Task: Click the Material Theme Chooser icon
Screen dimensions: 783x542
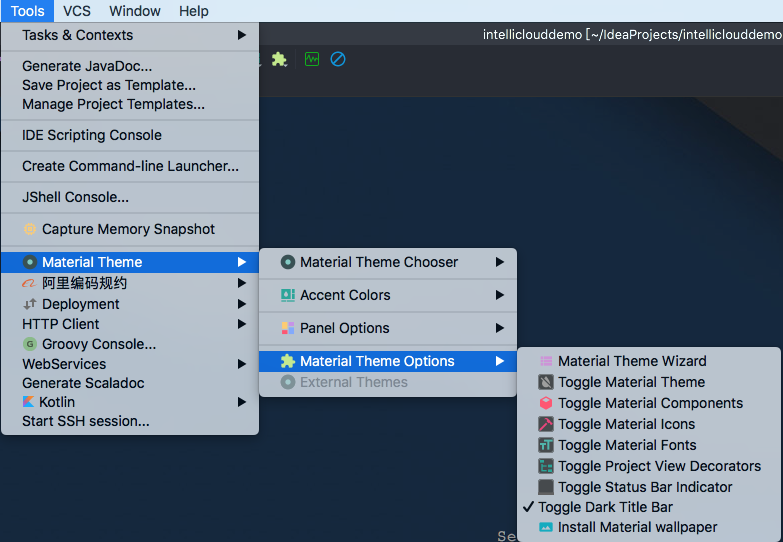Action: point(288,262)
